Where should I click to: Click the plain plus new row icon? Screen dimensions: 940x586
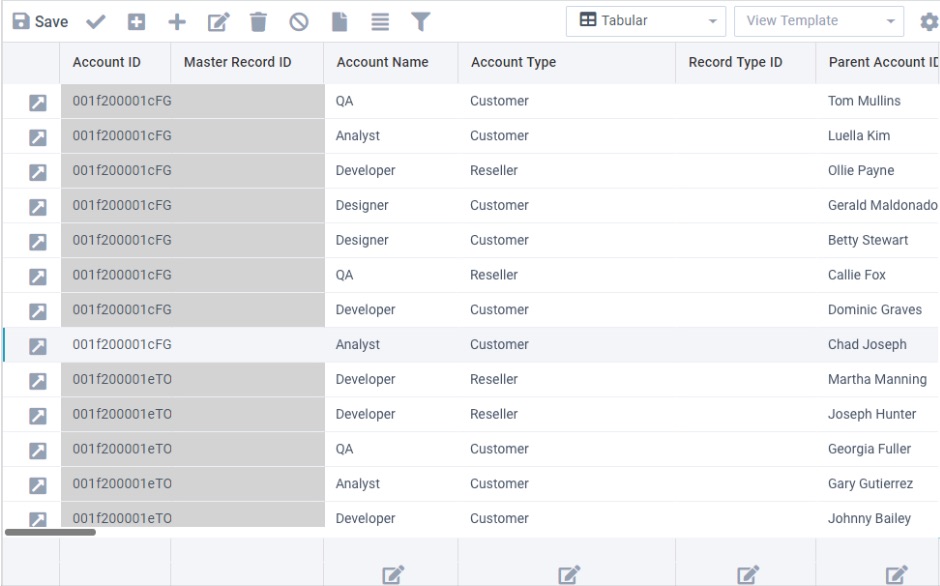(177, 21)
